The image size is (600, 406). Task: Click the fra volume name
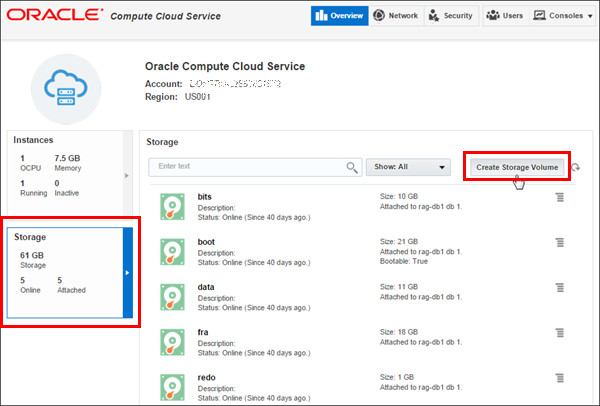[203, 332]
